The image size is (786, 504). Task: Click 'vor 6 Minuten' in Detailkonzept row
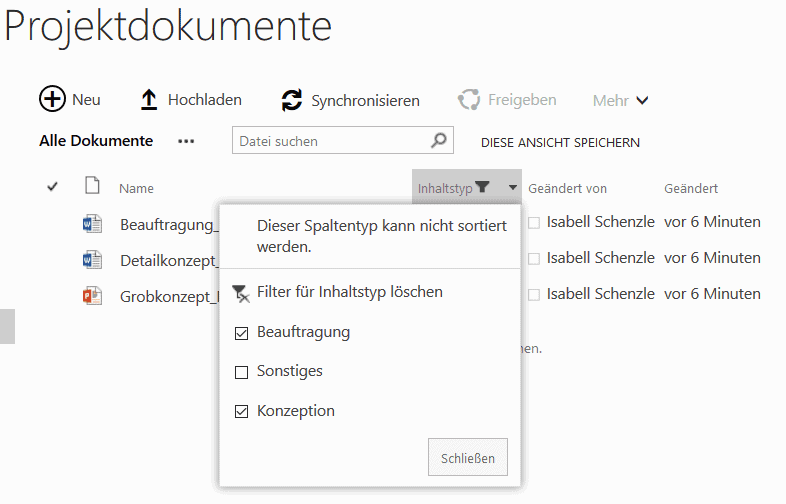712,258
